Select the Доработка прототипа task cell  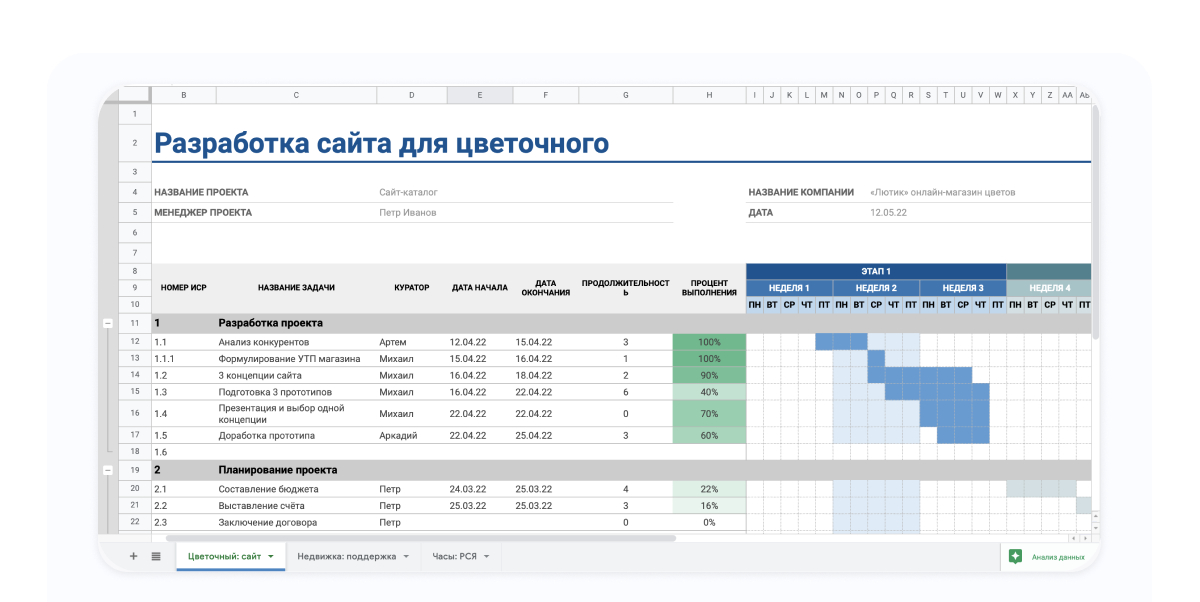296,436
